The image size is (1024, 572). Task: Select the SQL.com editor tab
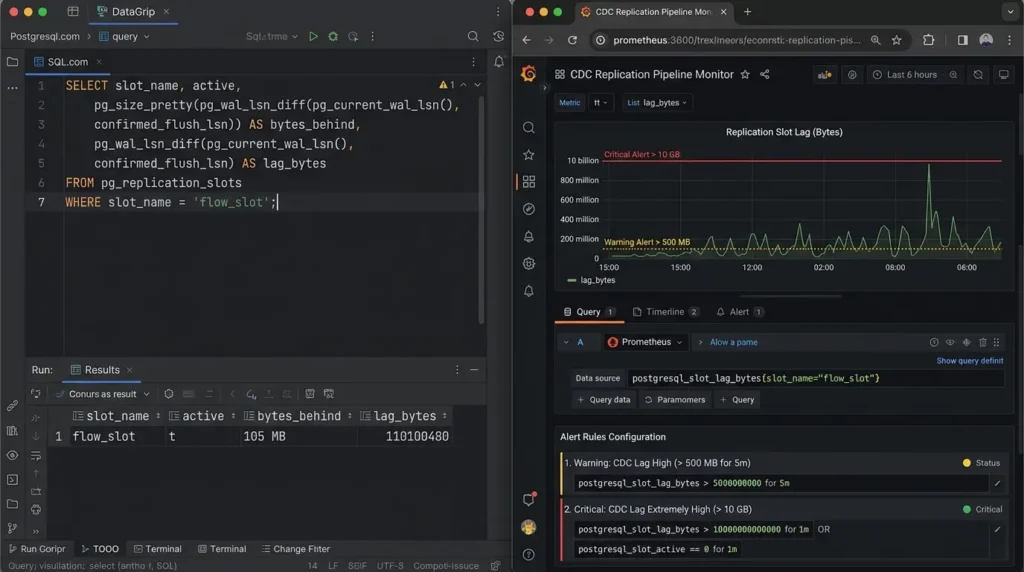(x=67, y=61)
